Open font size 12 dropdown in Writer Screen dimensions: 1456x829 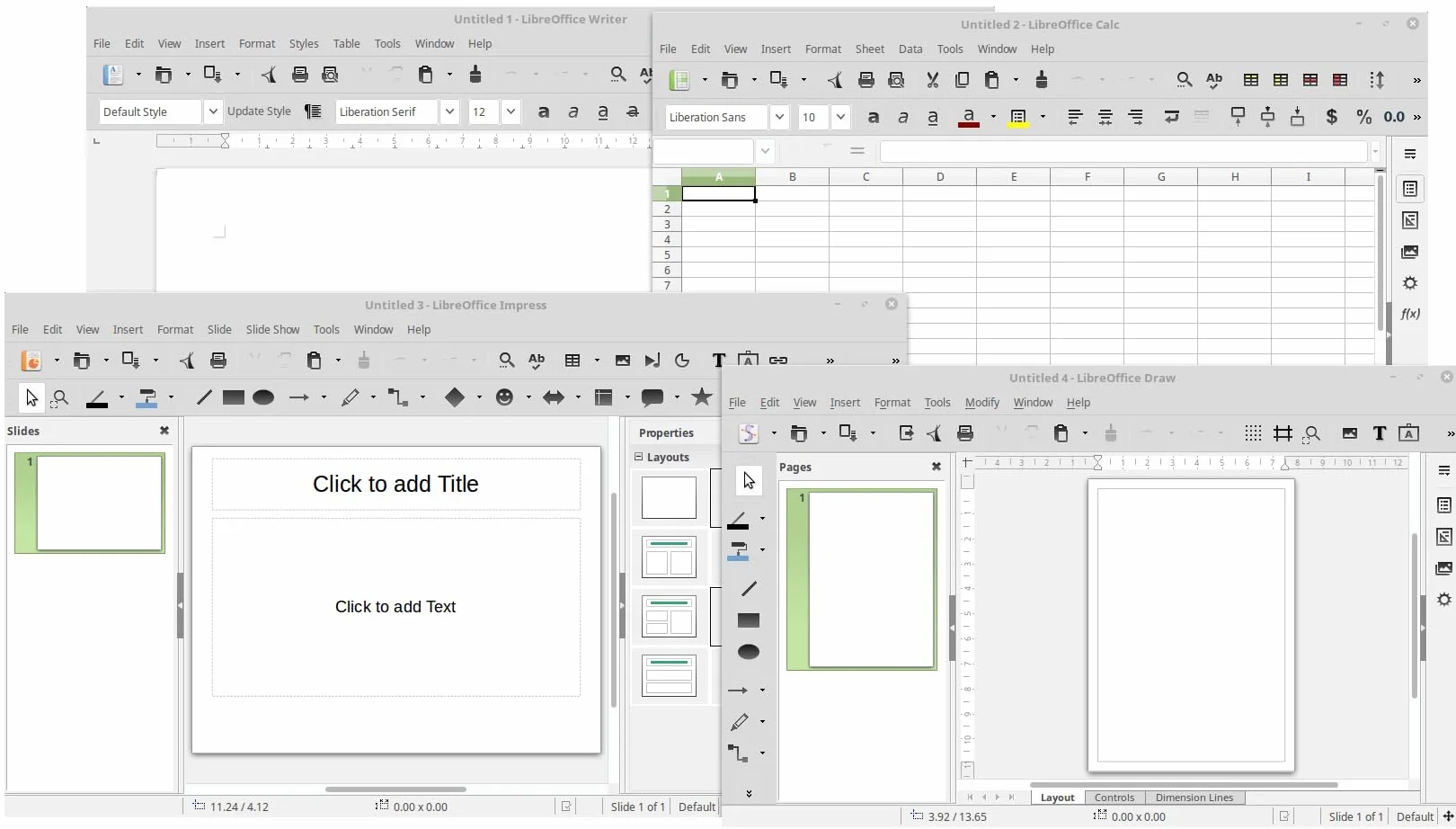[x=511, y=111]
